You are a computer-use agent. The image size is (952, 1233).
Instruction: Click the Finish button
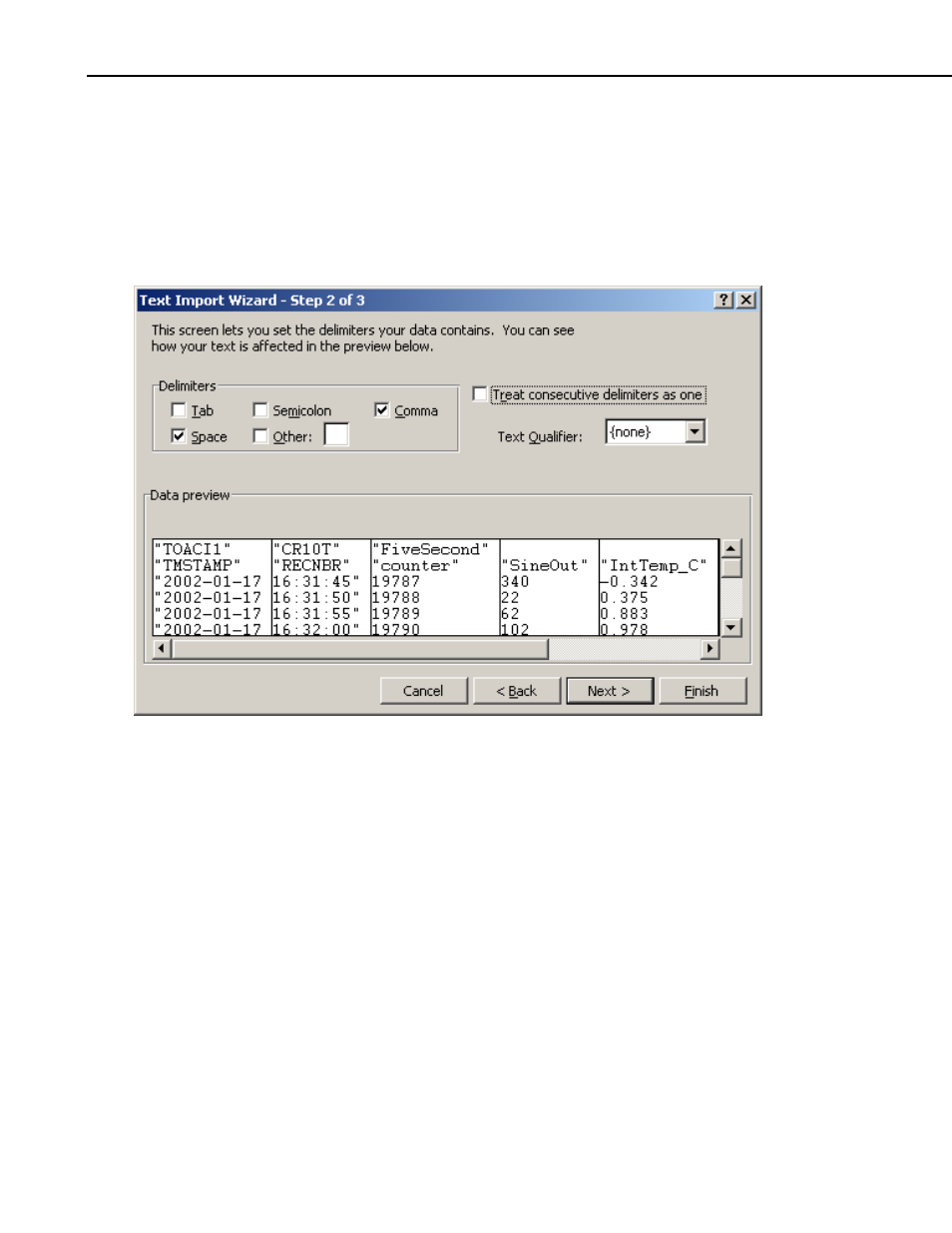tap(702, 691)
